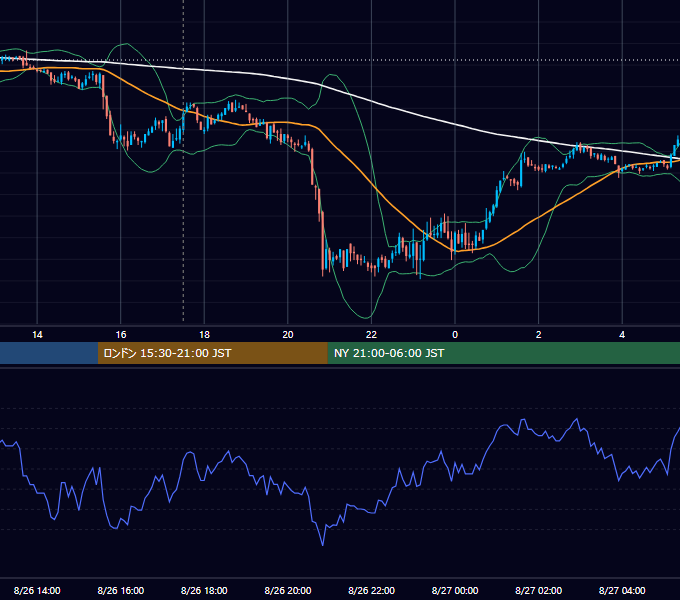680x600 pixels.
Task: Click the 22 hour label on price chart axis
Action: click(x=371, y=335)
